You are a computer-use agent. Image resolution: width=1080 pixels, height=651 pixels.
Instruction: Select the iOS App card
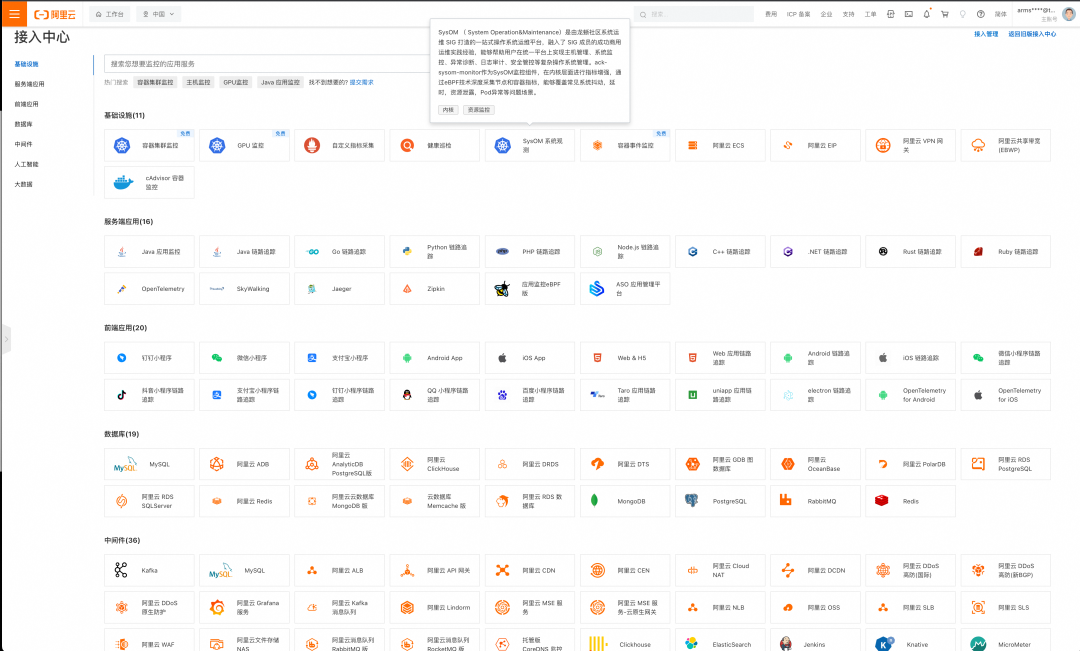click(x=530, y=358)
